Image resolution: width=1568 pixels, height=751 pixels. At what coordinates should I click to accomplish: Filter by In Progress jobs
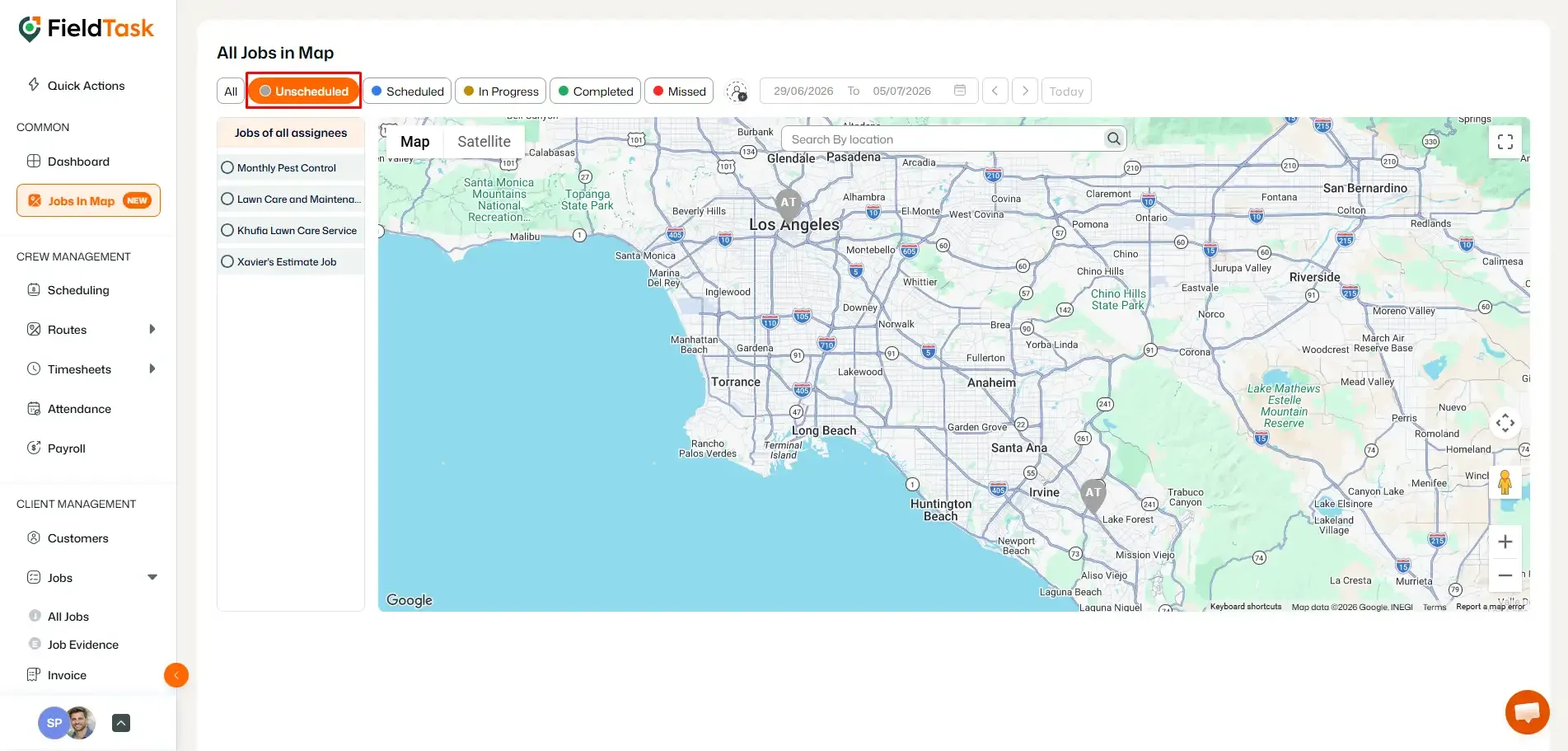tap(500, 92)
